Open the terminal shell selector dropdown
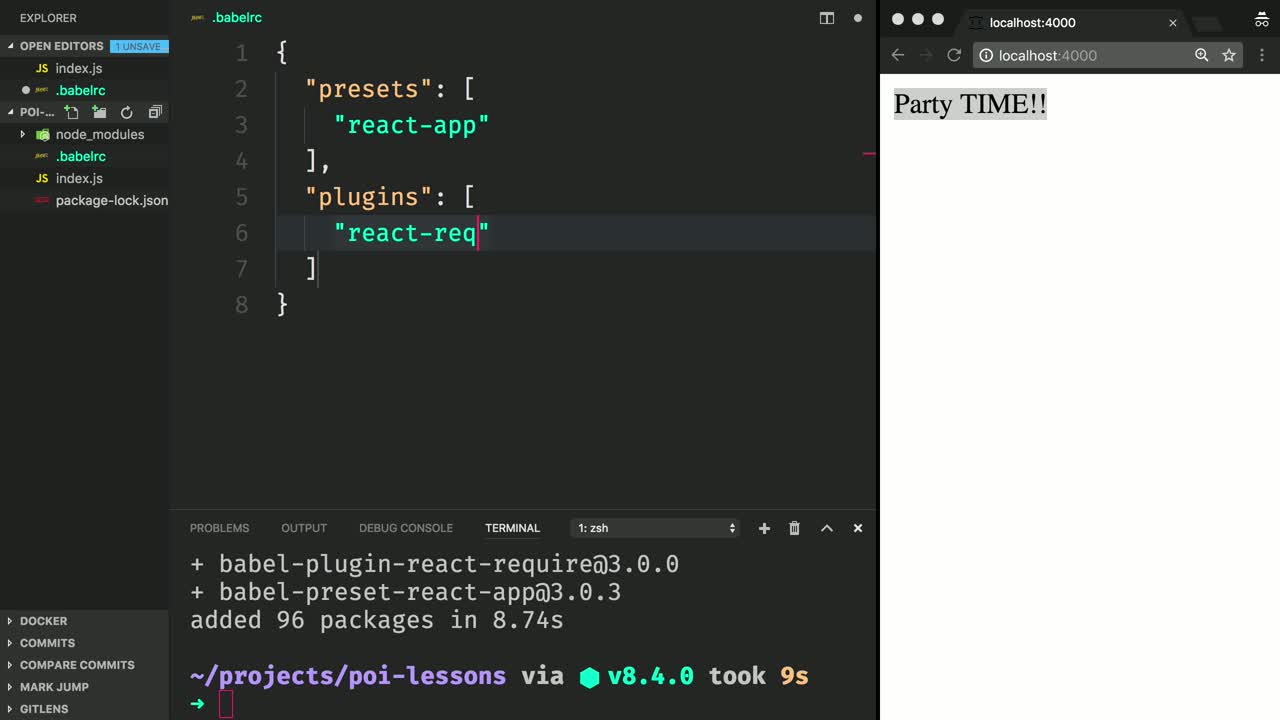Screen dimensions: 1280x720 coord(656,528)
